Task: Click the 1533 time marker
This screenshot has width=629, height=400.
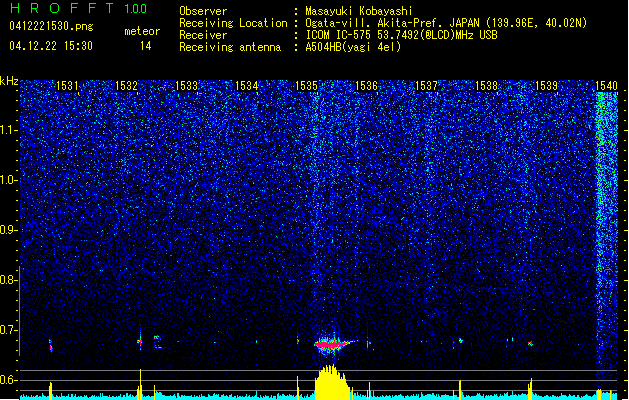Action: 187,85
